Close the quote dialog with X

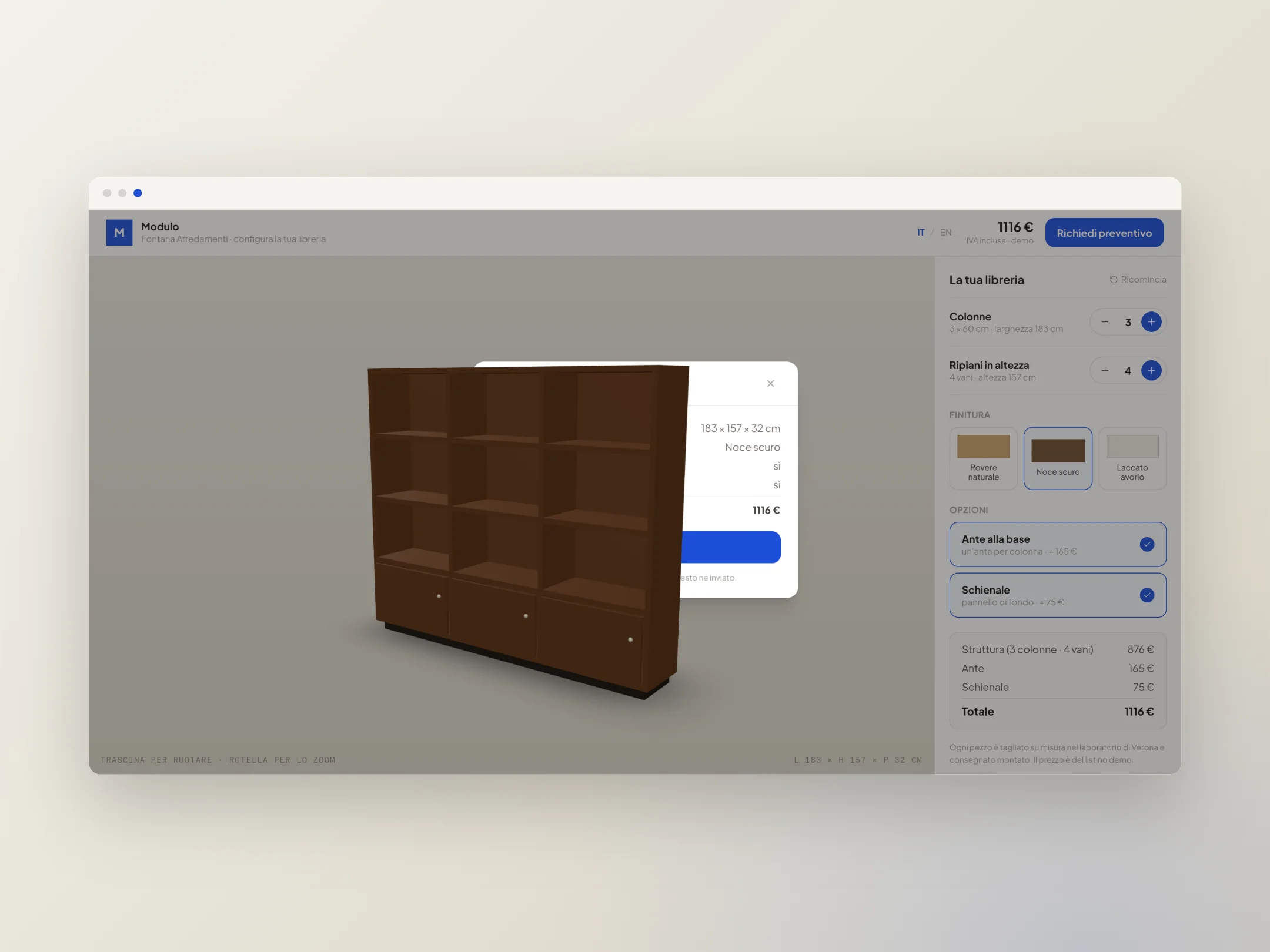pyautogui.click(x=770, y=384)
